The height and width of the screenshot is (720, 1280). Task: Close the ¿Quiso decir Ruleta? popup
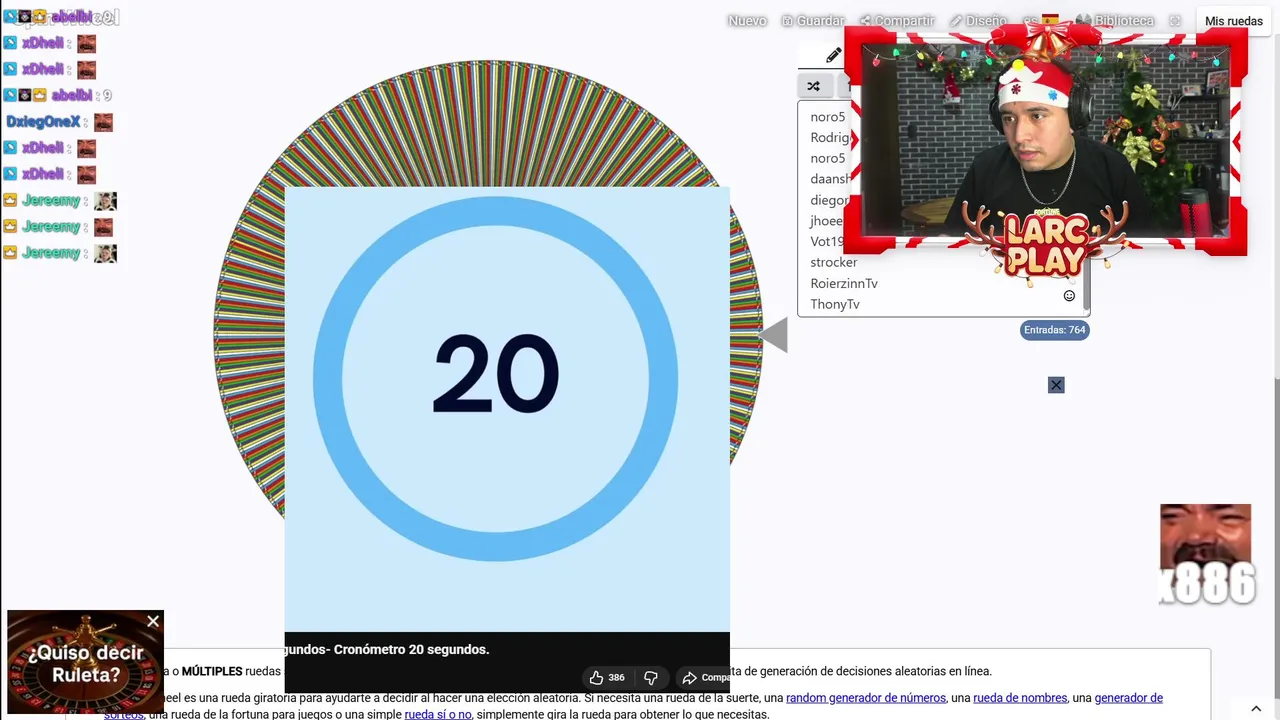(153, 622)
